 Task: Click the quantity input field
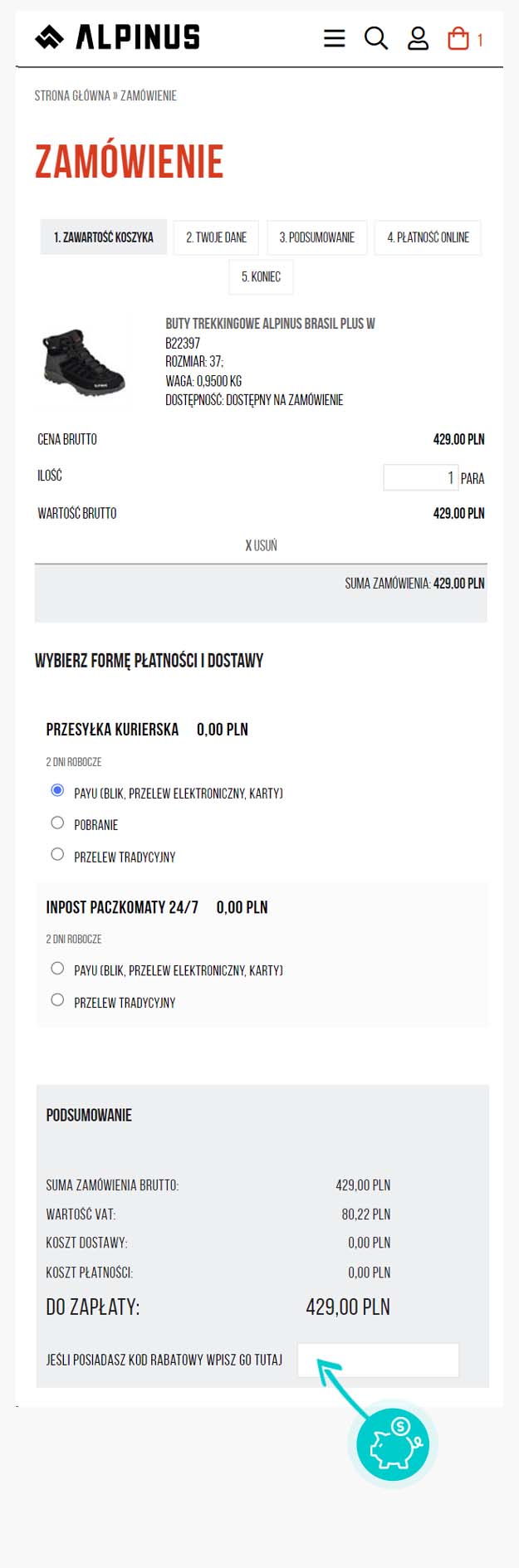click(419, 477)
